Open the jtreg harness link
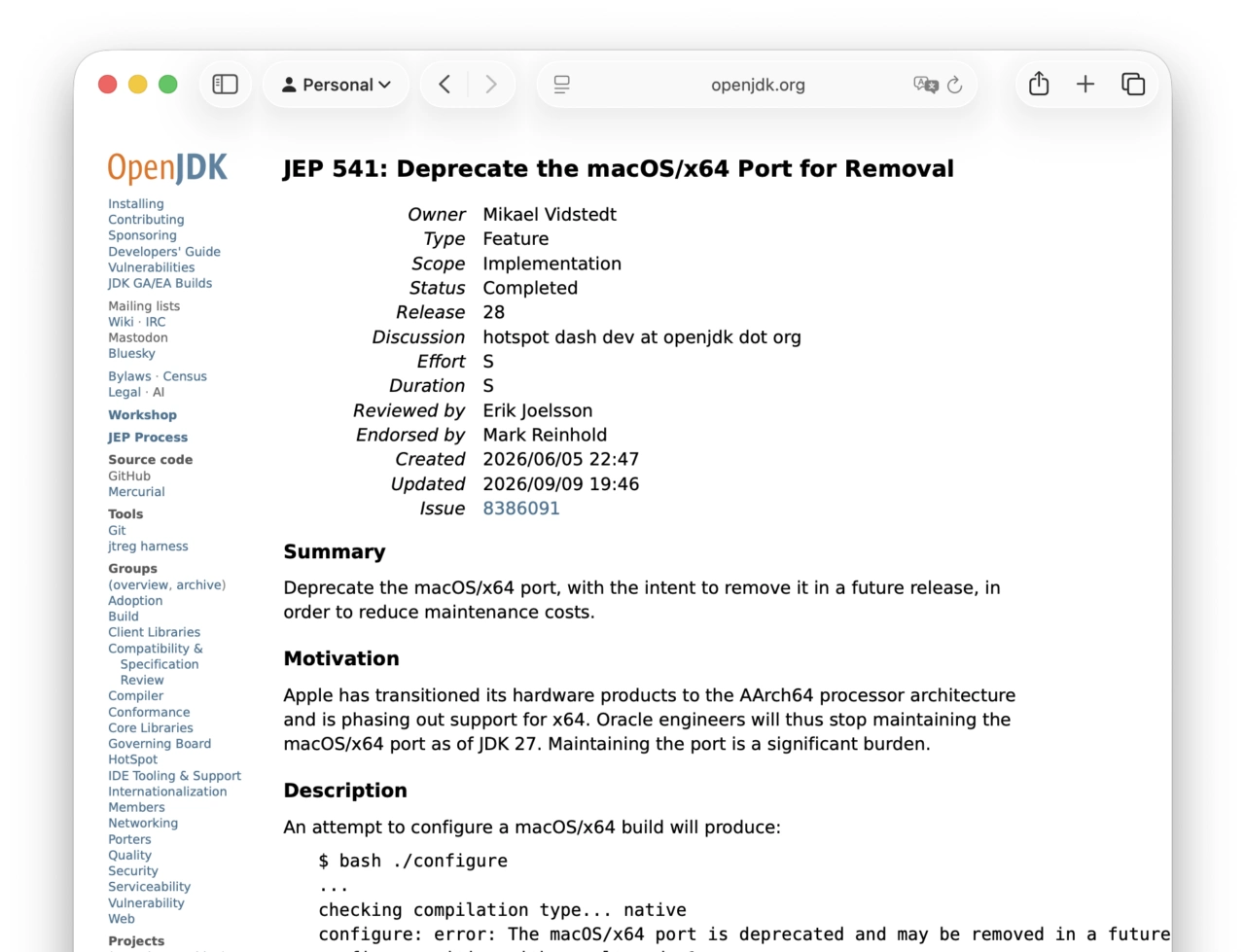This screenshot has height=952, width=1245. coord(148,547)
